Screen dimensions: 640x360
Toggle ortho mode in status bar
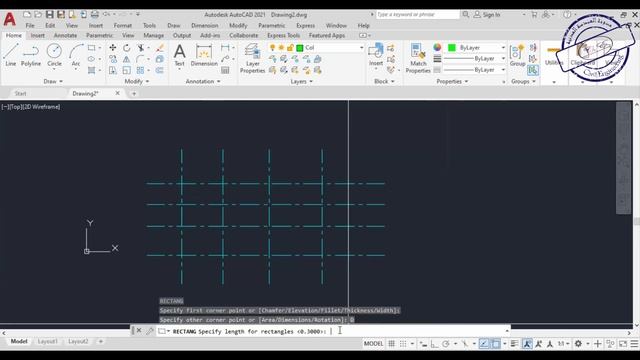[435, 344]
